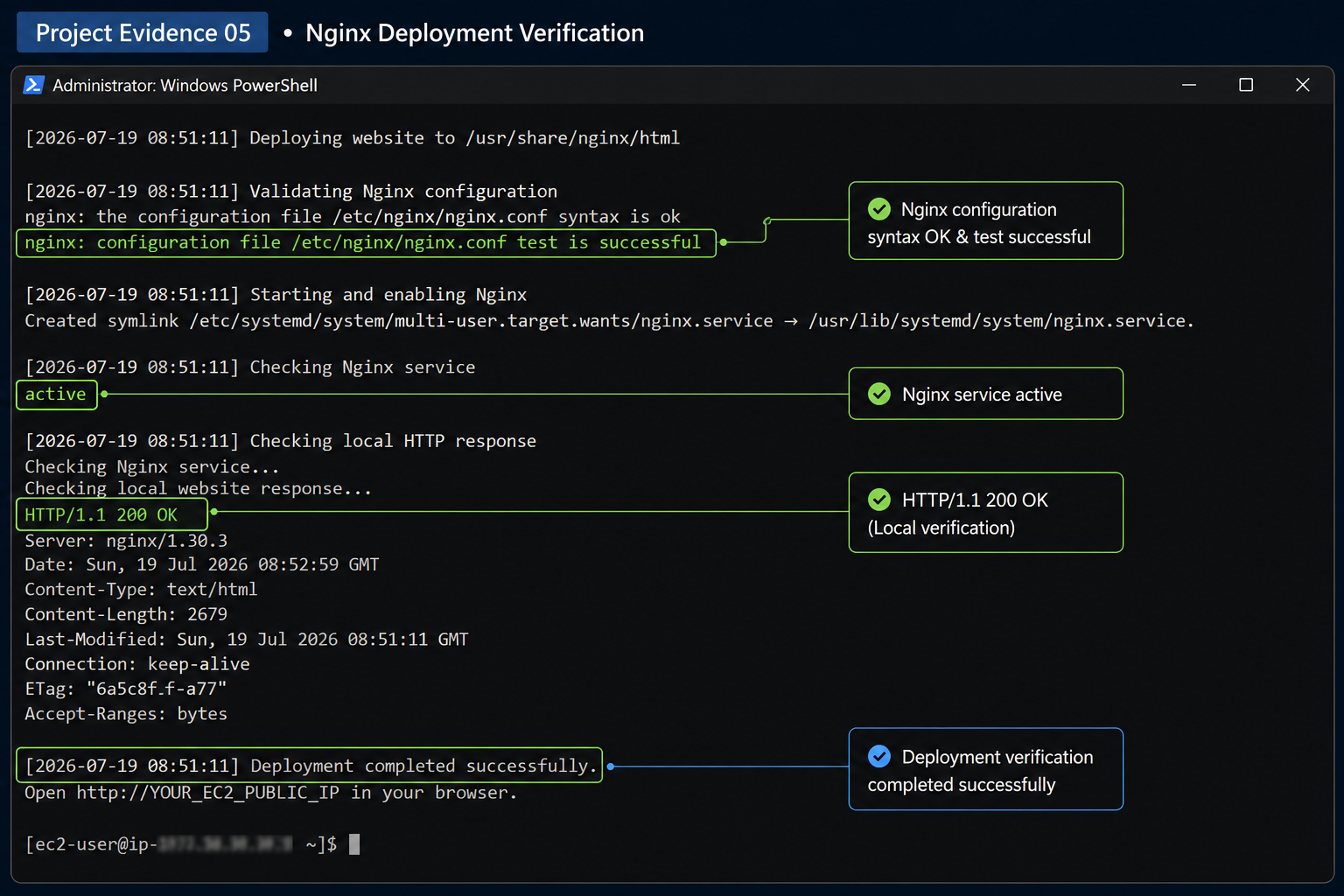Image resolution: width=1344 pixels, height=896 pixels.
Task: Click the 'Connection: keep-alive' header line
Action: click(x=137, y=664)
